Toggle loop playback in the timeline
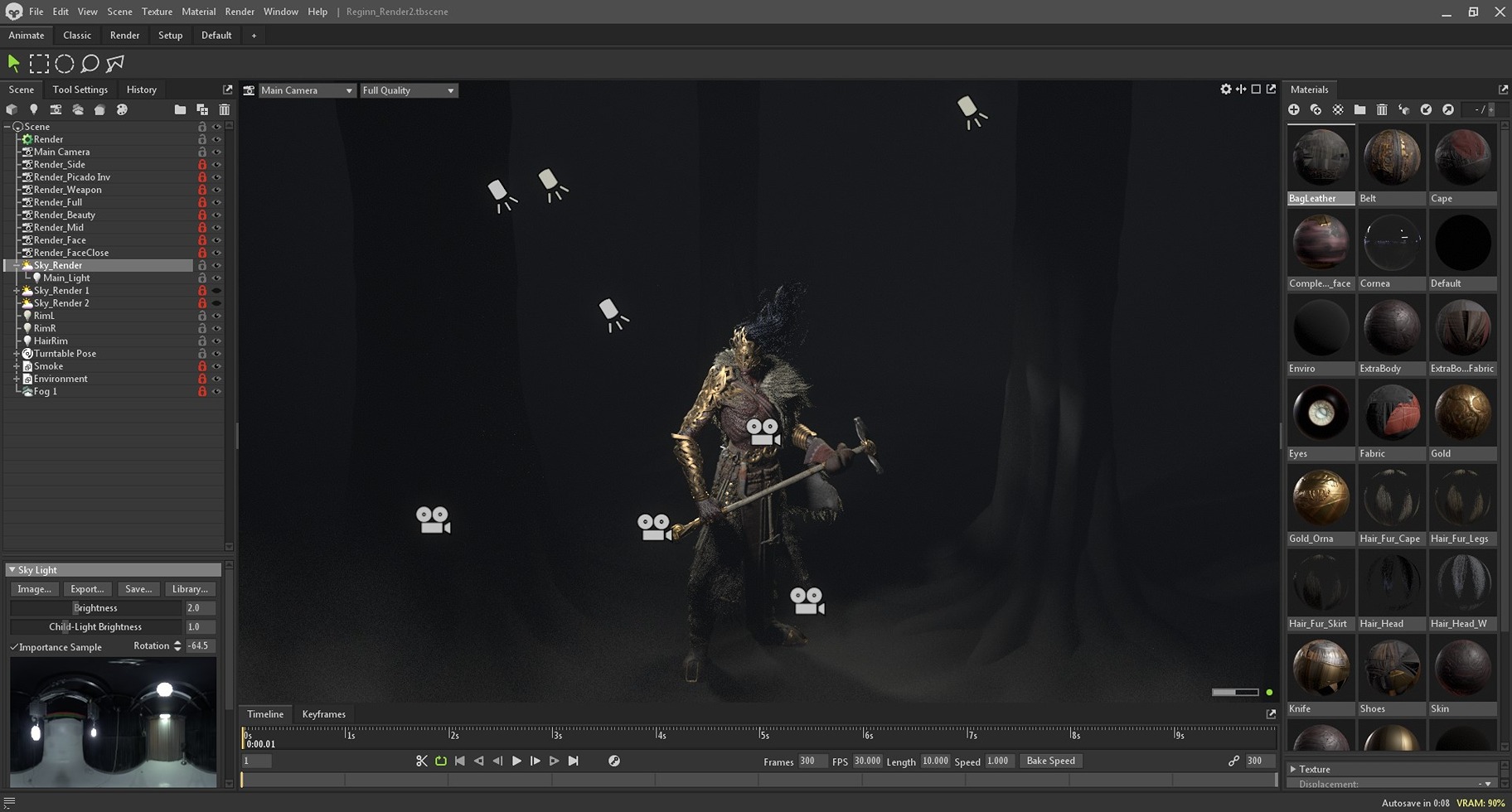This screenshot has width=1512, height=812. pyautogui.click(x=440, y=760)
